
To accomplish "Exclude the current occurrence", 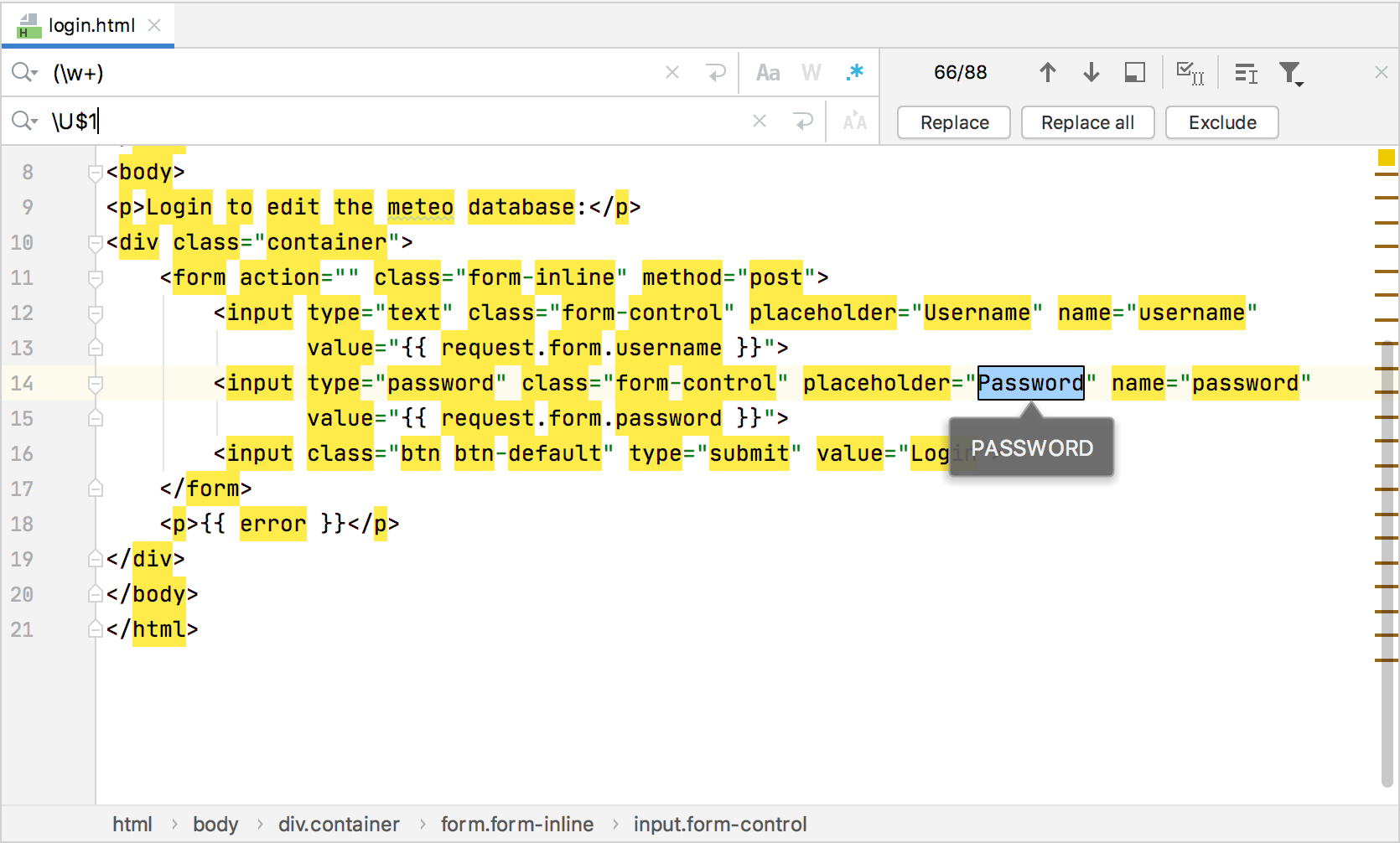I will coord(1221,122).
